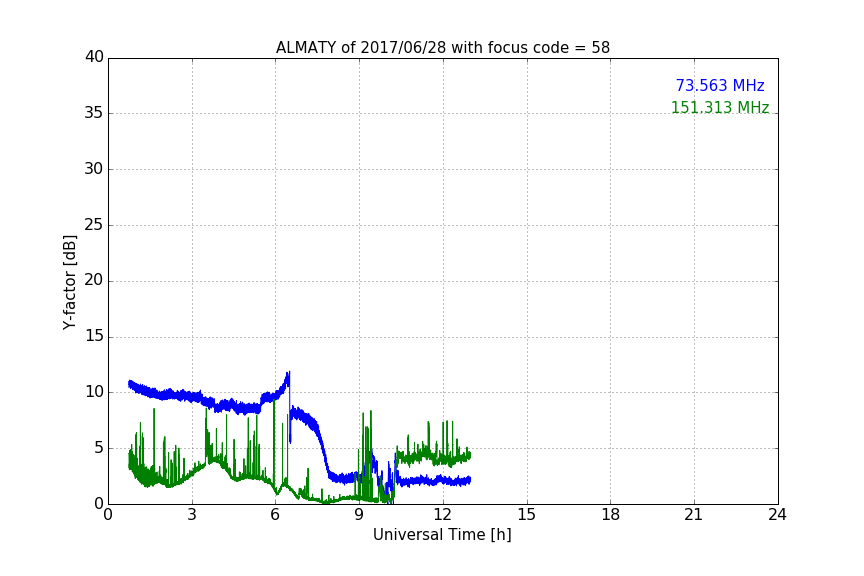Click the x-axis tick label "9"
The width and height of the screenshot is (864, 576).
[x=359, y=515]
